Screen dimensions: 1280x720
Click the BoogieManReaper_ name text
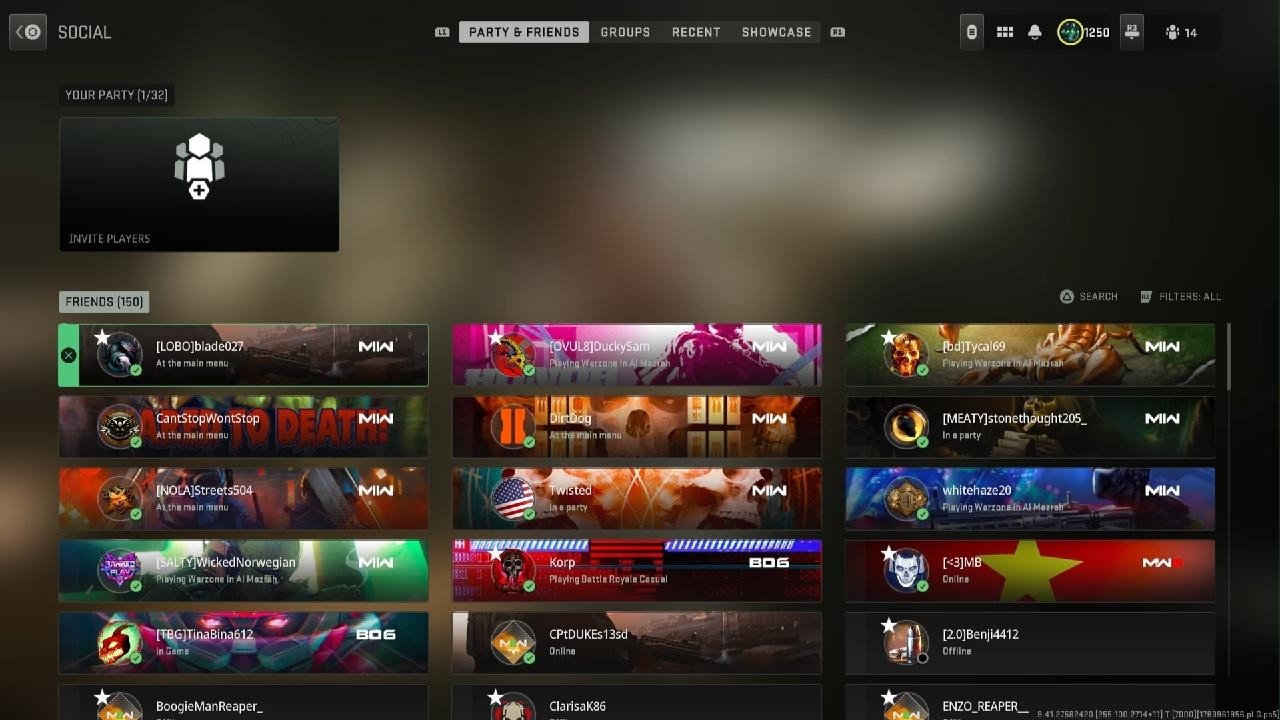click(x=209, y=706)
